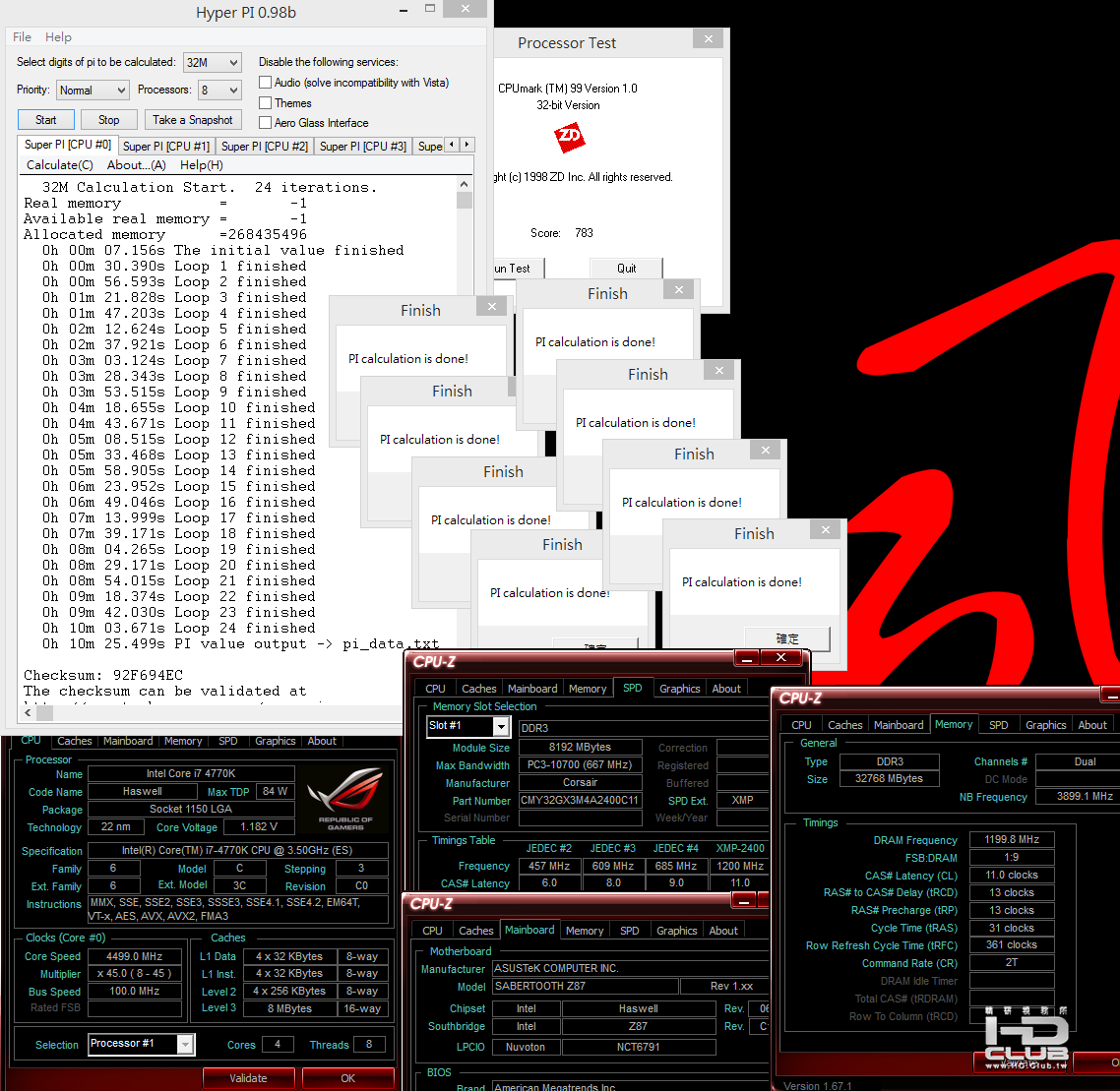The height and width of the screenshot is (1091, 1120).
Task: Close the CPU-Z SPD window
Action: 780,657
